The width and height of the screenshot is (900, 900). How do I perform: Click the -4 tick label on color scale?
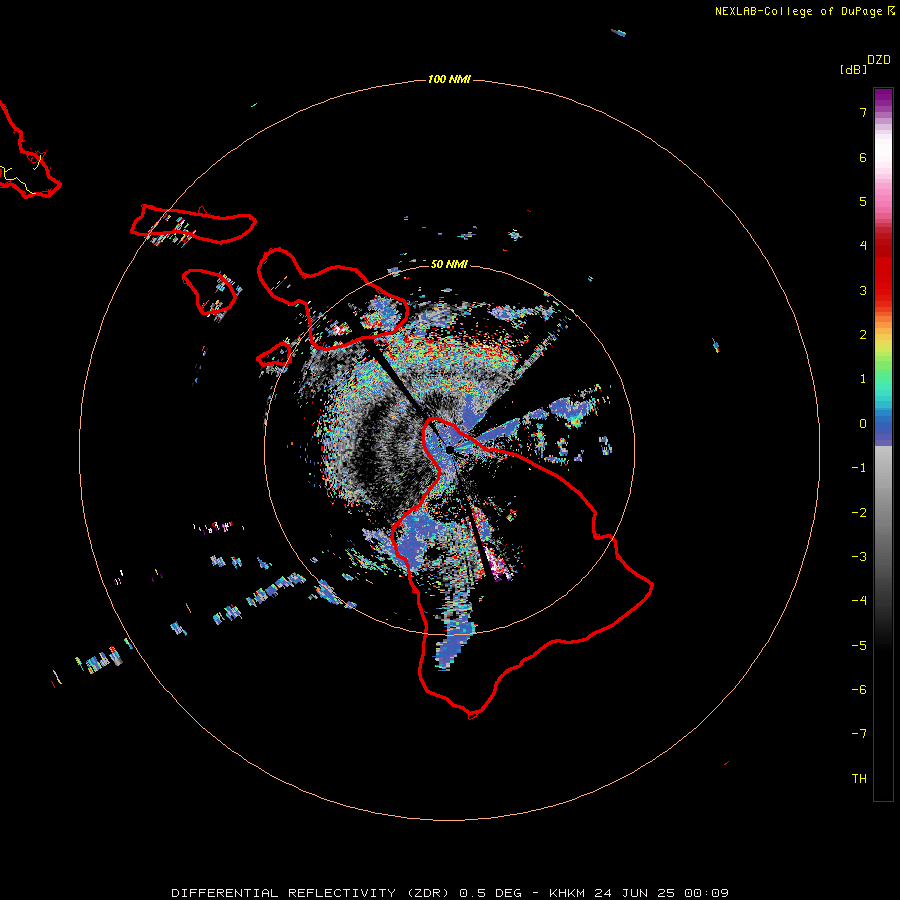[859, 601]
